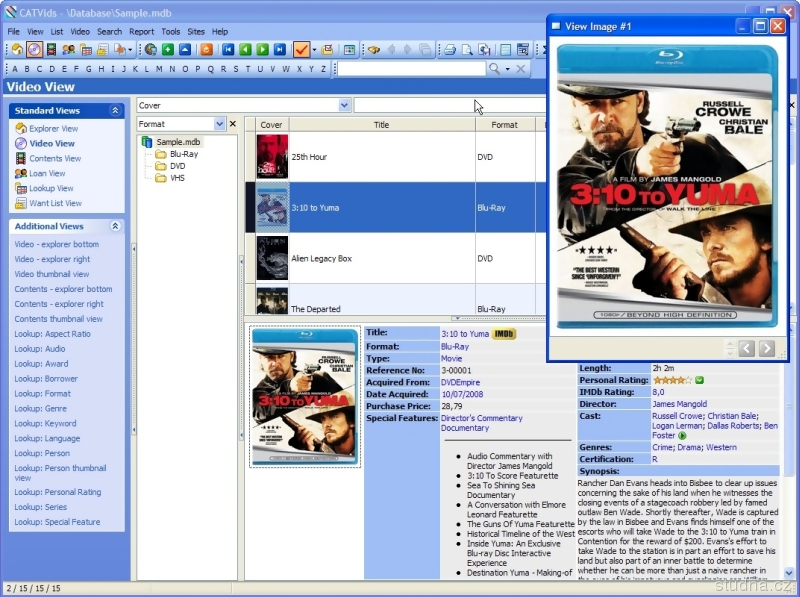Screen dimensions: 800x597
Task: Open Explorer View in Standard Views
Action: [x=54, y=129]
